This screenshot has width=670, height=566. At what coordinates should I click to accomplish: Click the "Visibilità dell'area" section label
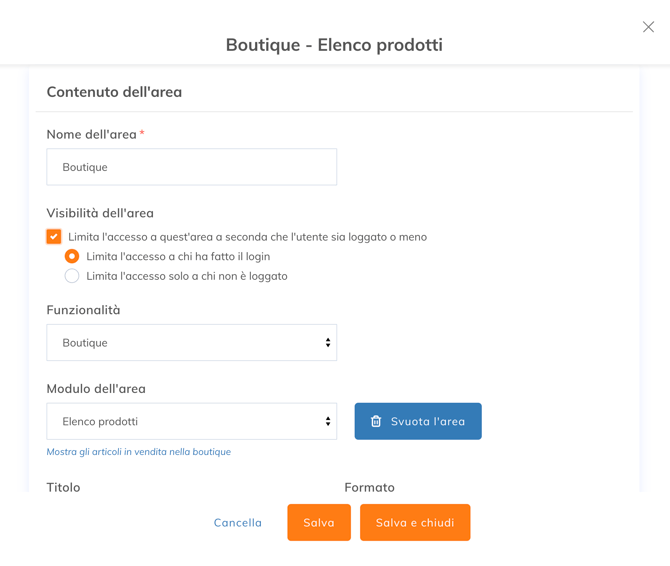(x=100, y=213)
